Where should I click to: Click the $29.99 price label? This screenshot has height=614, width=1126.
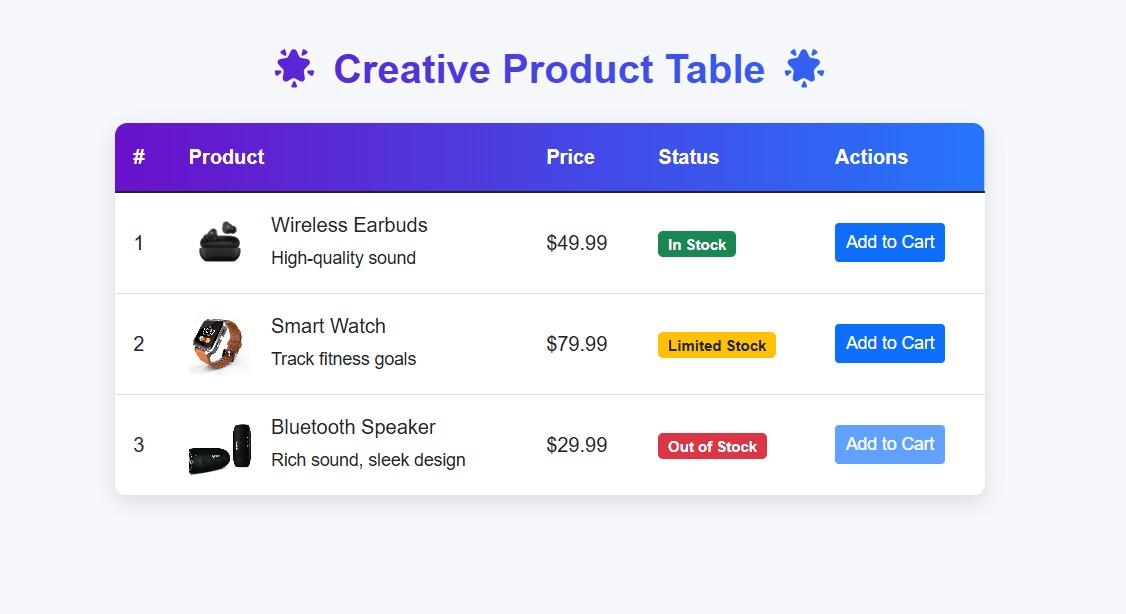pyautogui.click(x=577, y=444)
